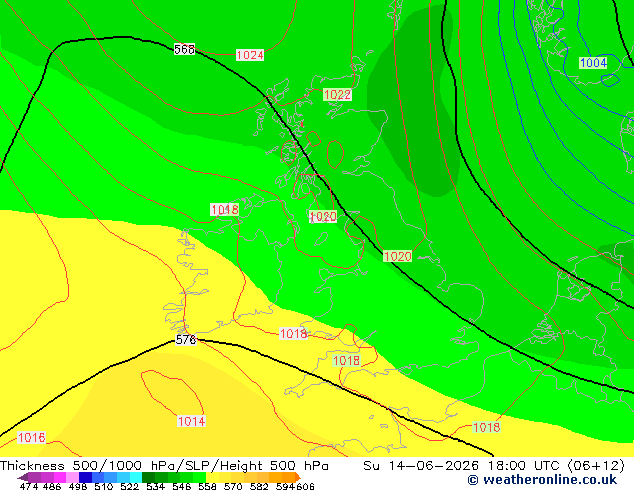The height and width of the screenshot is (490, 634).
Task: Click the left arrow end of color legend
Action: click(22, 477)
